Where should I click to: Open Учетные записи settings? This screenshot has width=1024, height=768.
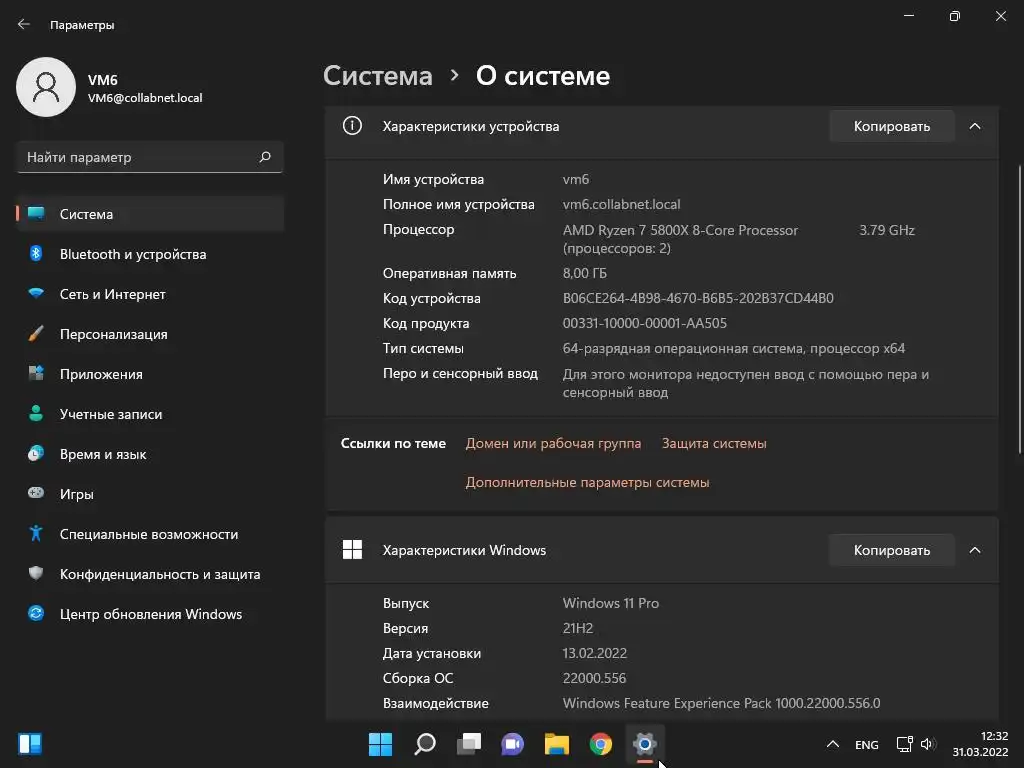click(150, 413)
